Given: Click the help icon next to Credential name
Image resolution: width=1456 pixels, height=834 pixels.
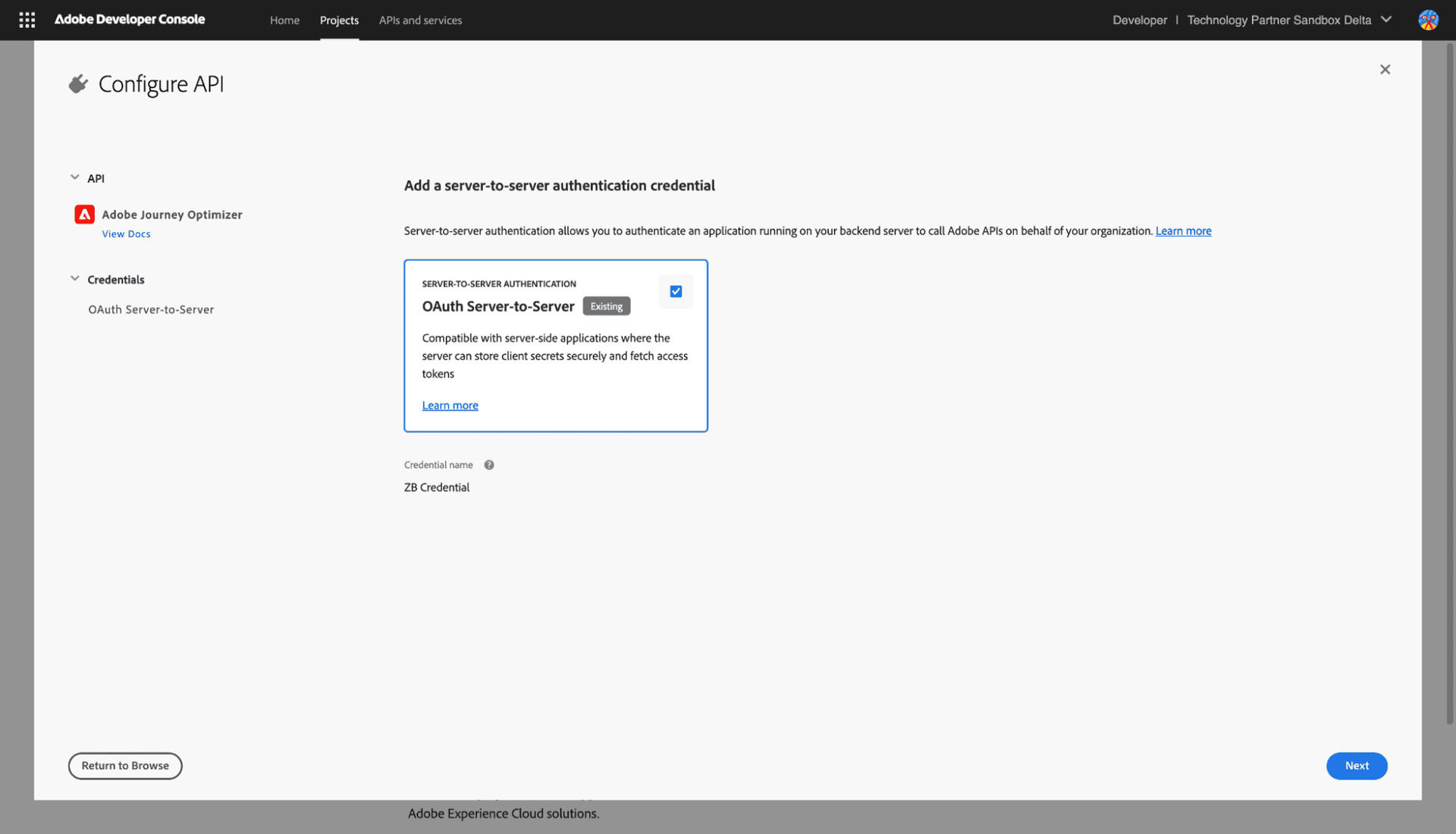Looking at the screenshot, I should [489, 465].
